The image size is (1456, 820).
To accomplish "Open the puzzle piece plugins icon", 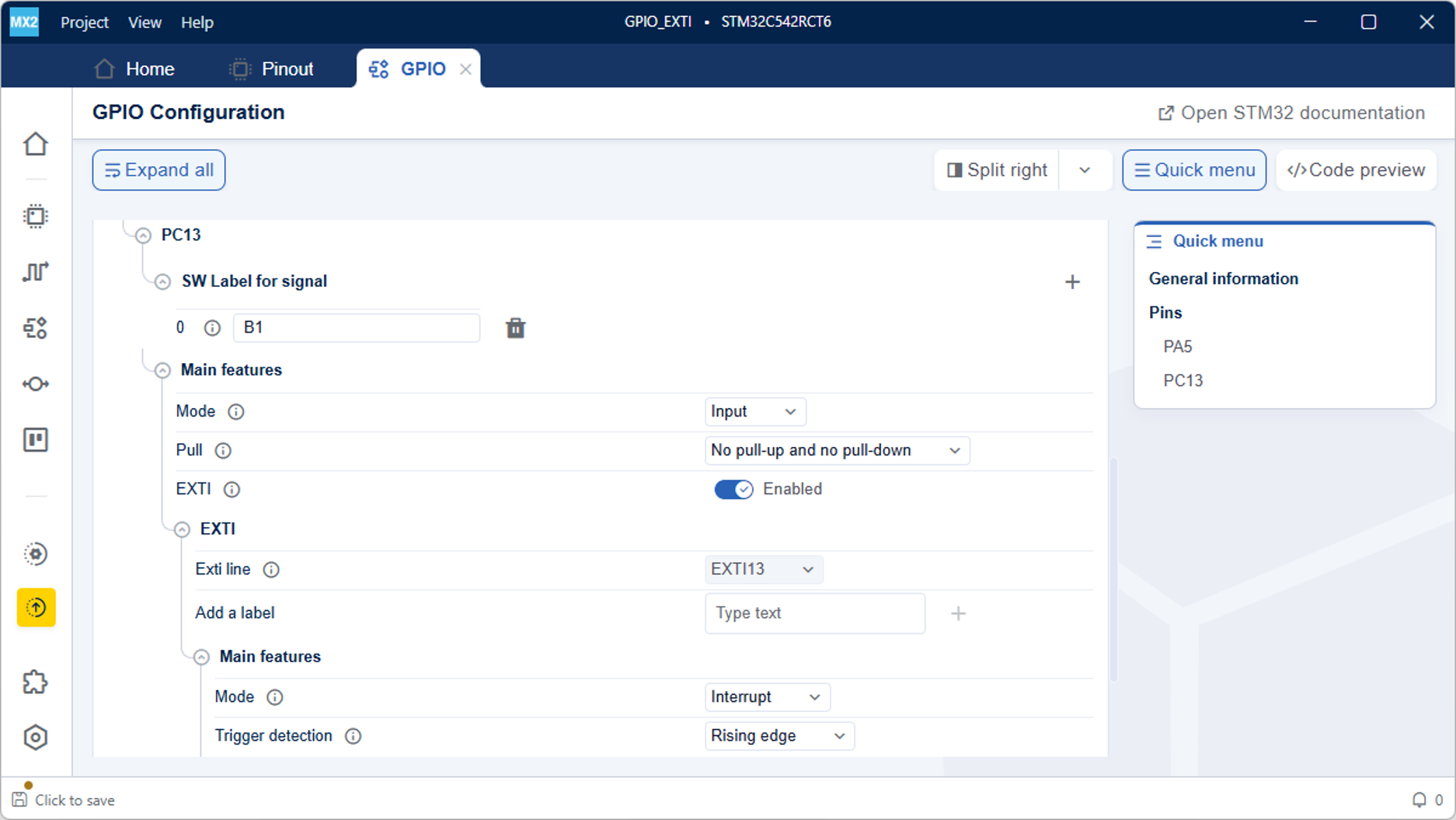I will (36, 682).
